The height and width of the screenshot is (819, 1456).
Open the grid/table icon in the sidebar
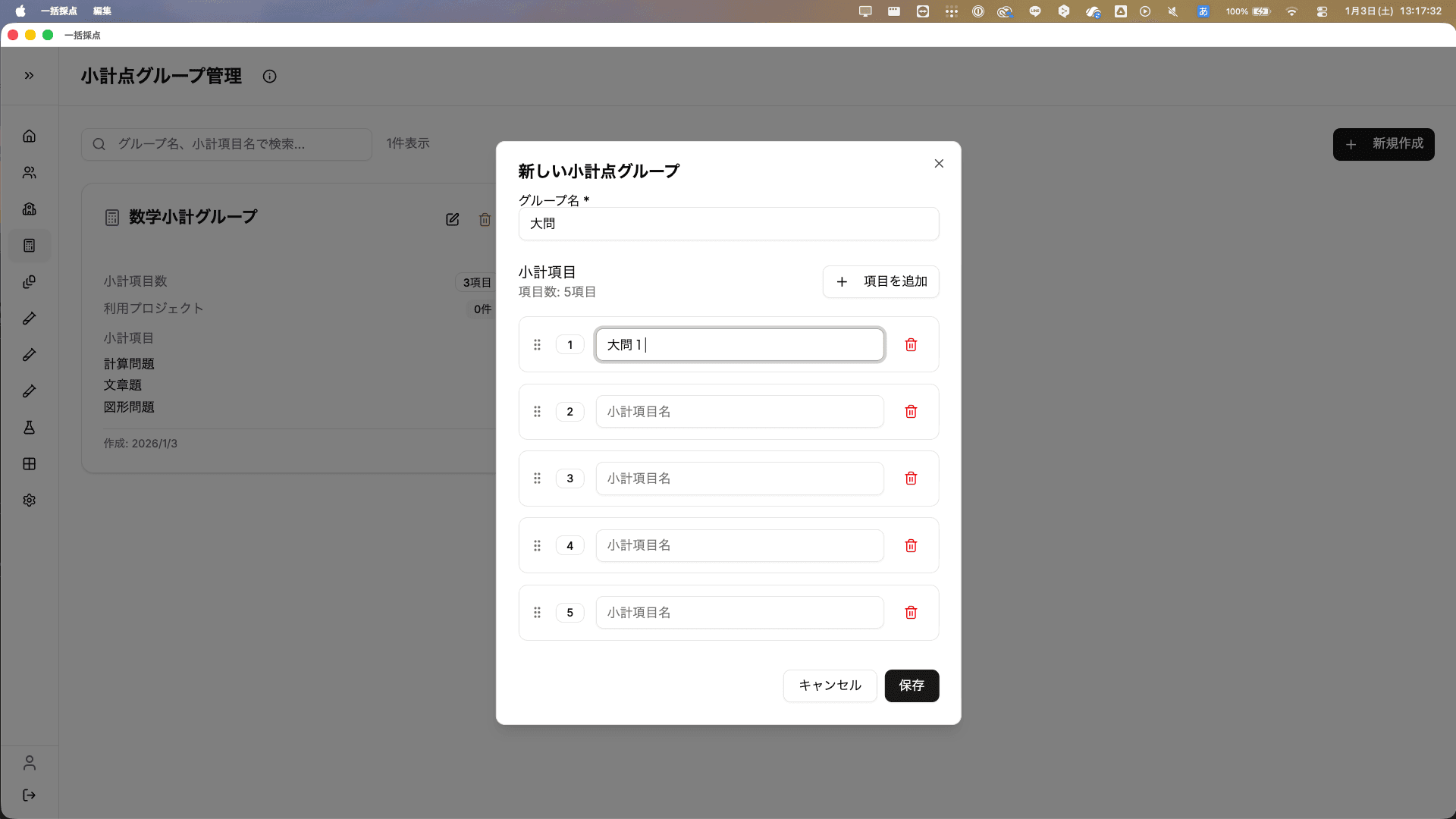point(29,463)
